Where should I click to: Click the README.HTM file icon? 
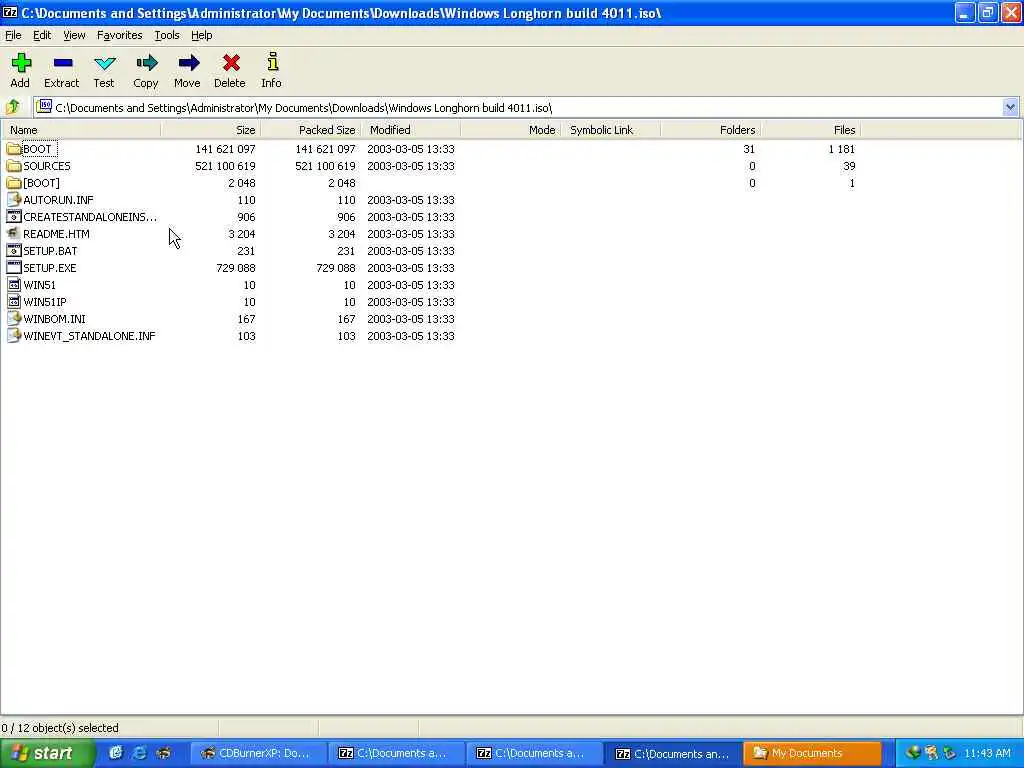click(x=14, y=234)
